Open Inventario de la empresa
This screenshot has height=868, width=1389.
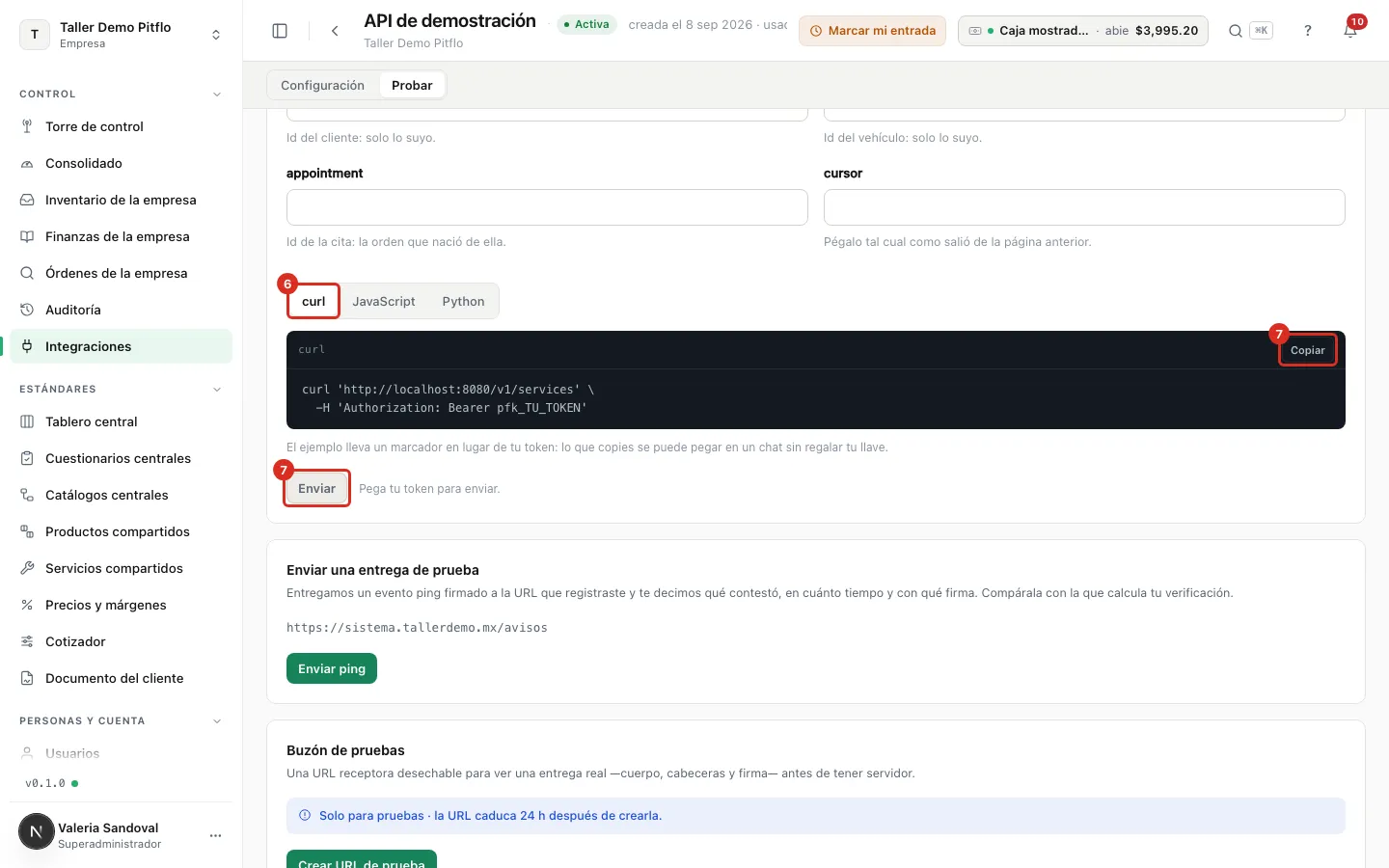[121, 200]
